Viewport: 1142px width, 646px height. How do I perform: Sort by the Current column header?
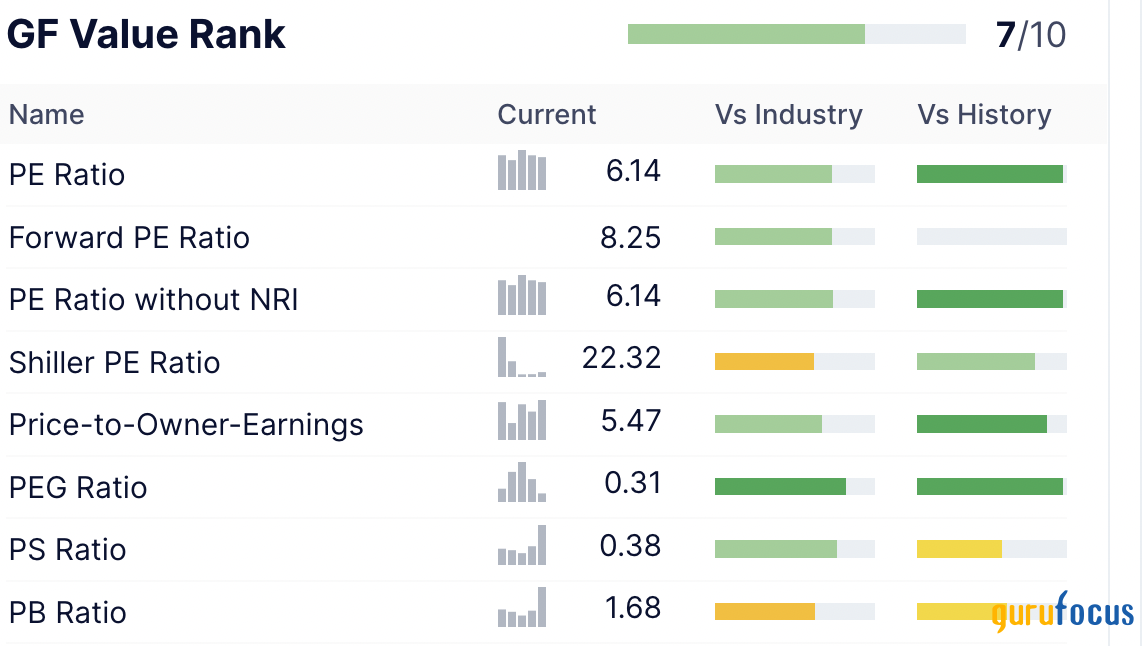click(546, 115)
